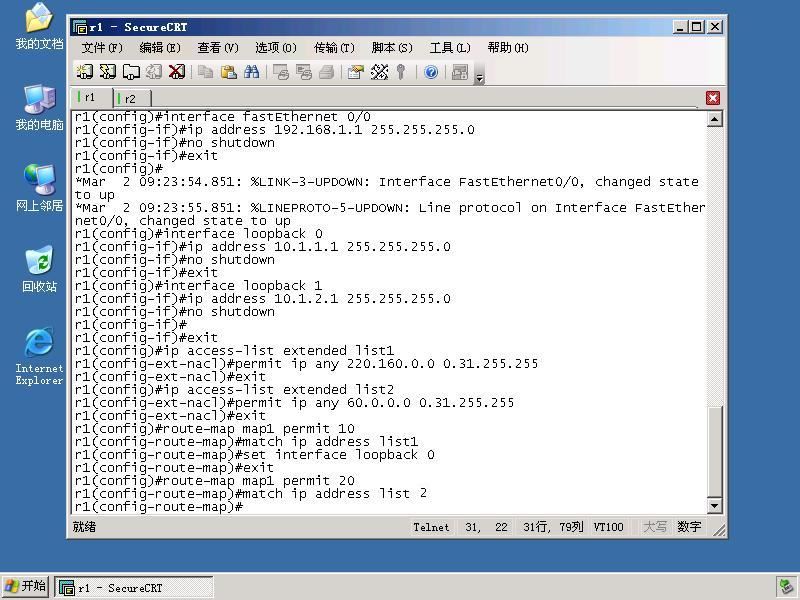Click the Connect in Tab icon
Image resolution: width=800 pixels, height=600 pixels.
click(131, 72)
